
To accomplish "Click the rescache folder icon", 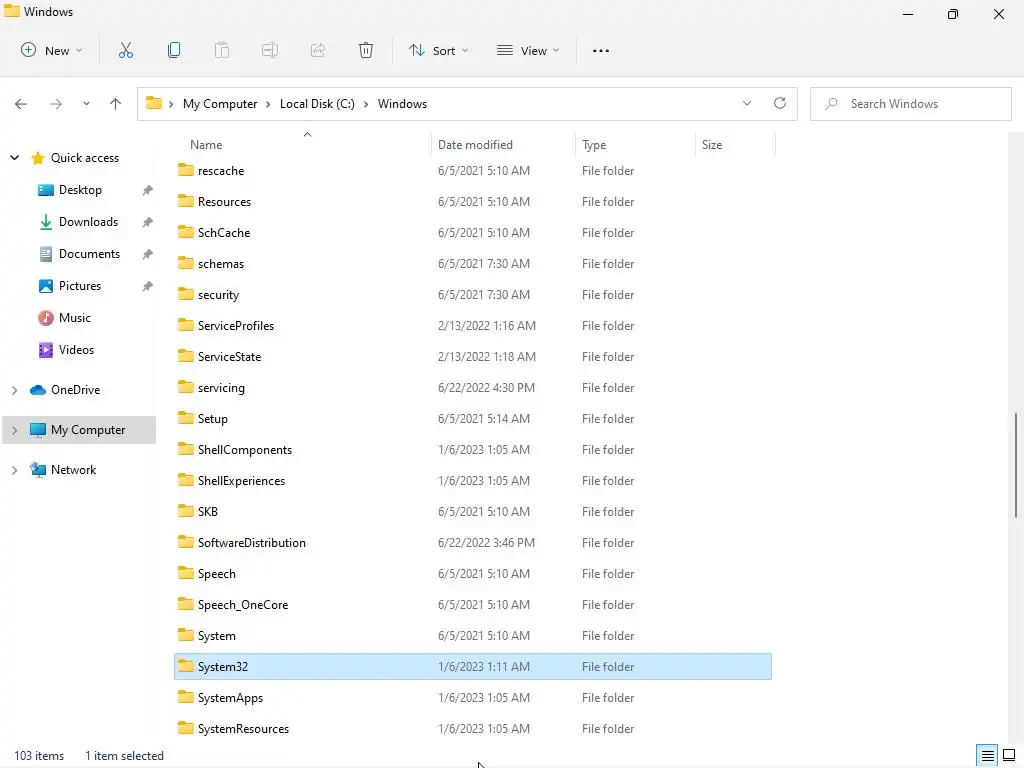I will point(186,170).
